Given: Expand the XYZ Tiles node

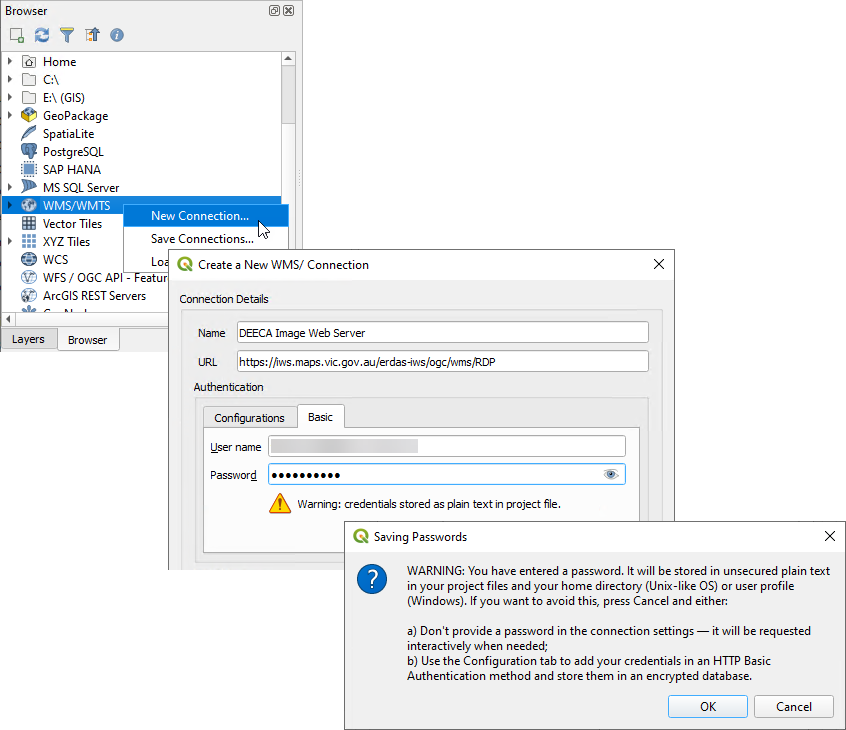Looking at the screenshot, I should coord(10,242).
